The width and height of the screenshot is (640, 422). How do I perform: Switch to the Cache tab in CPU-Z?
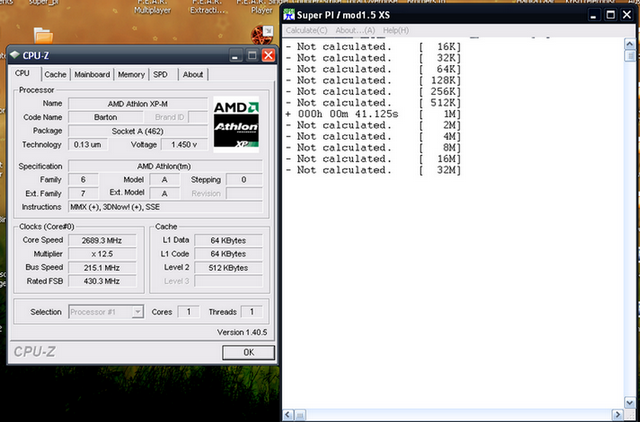pyautogui.click(x=55, y=74)
